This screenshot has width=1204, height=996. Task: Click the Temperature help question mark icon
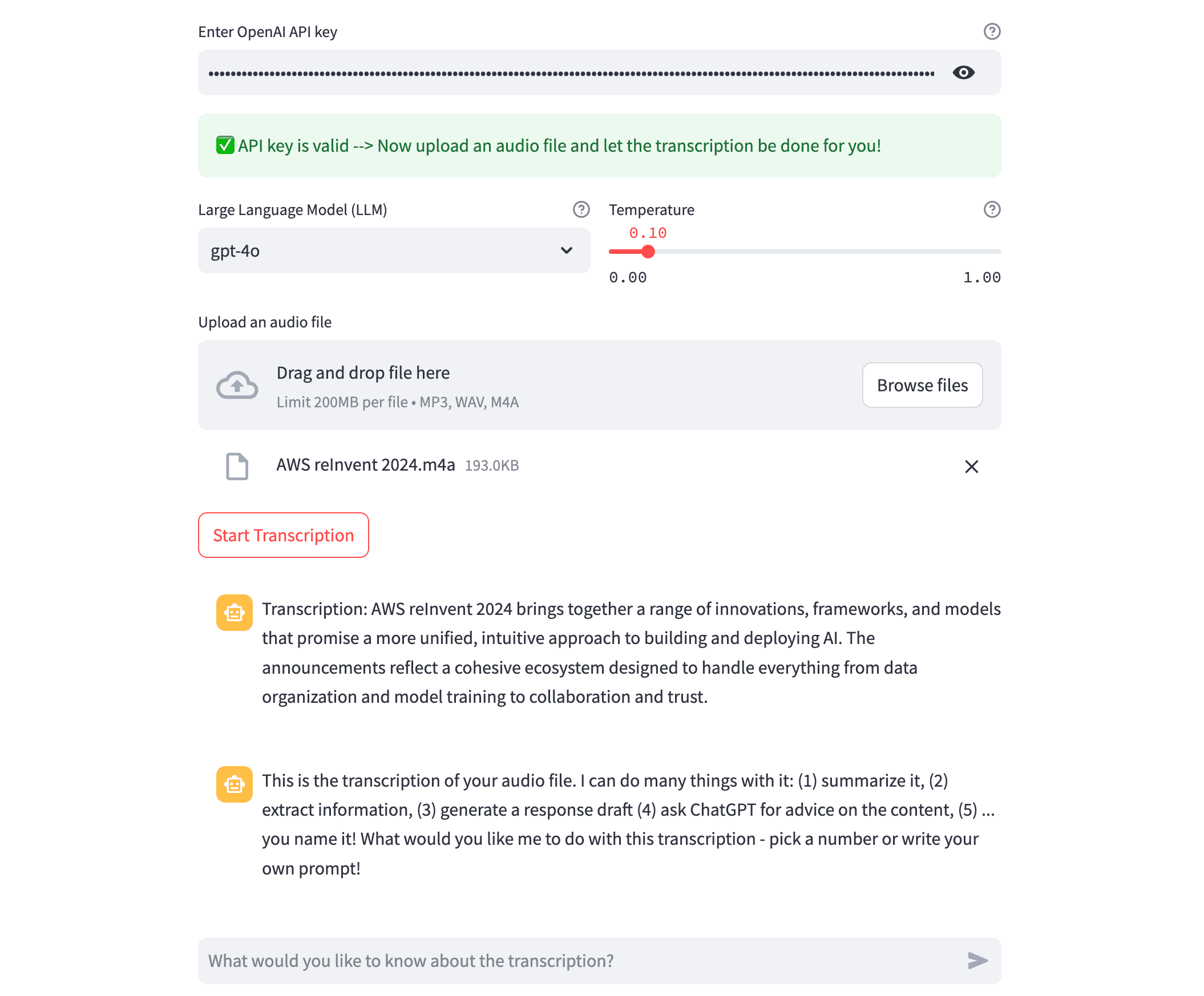pyautogui.click(x=991, y=210)
